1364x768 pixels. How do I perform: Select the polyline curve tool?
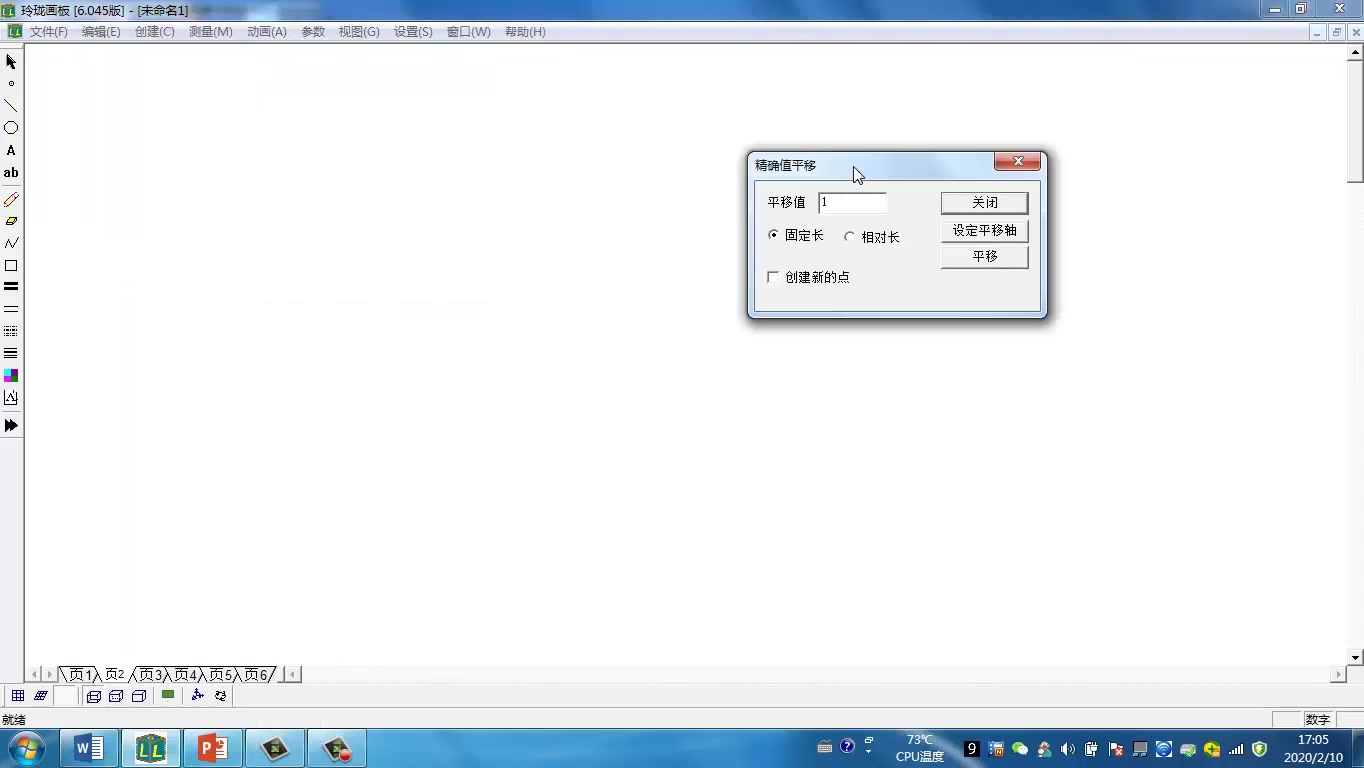(11, 243)
